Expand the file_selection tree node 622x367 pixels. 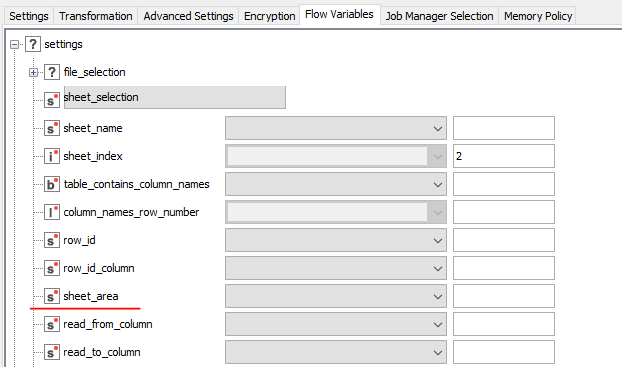point(33,73)
